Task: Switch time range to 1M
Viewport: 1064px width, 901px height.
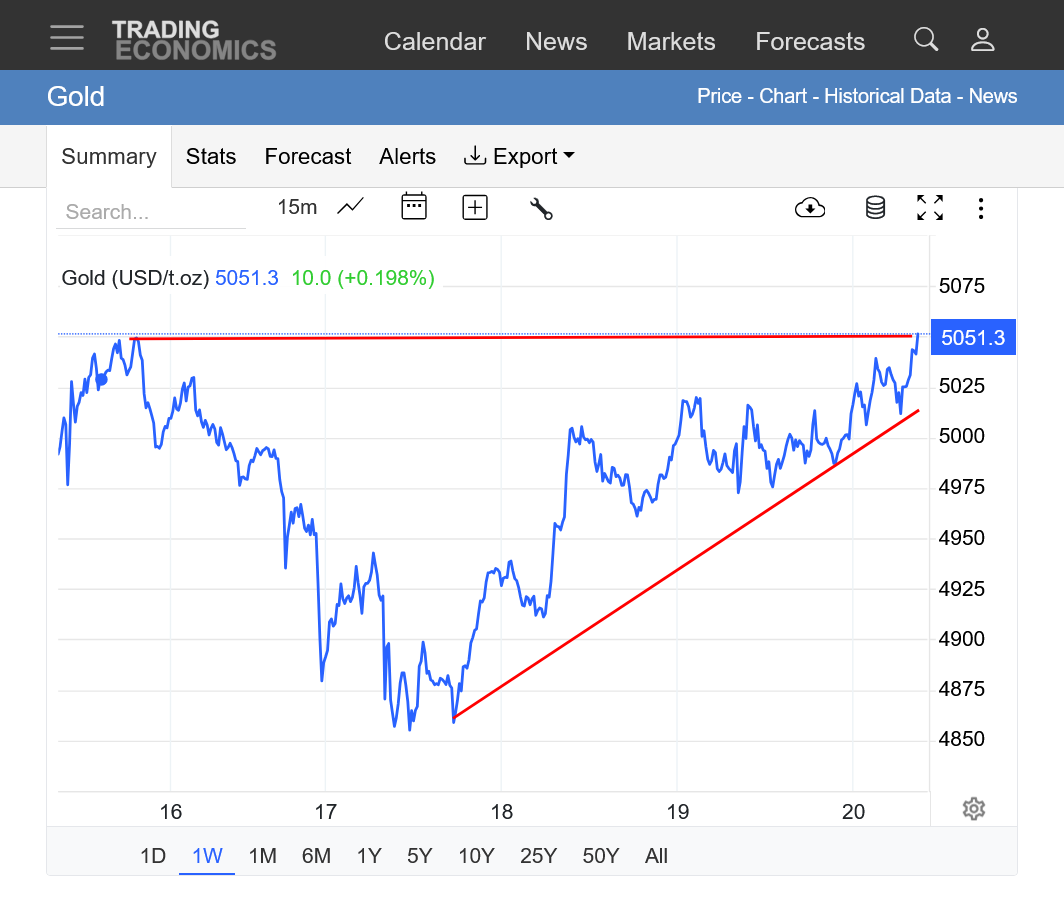Action: point(262,855)
